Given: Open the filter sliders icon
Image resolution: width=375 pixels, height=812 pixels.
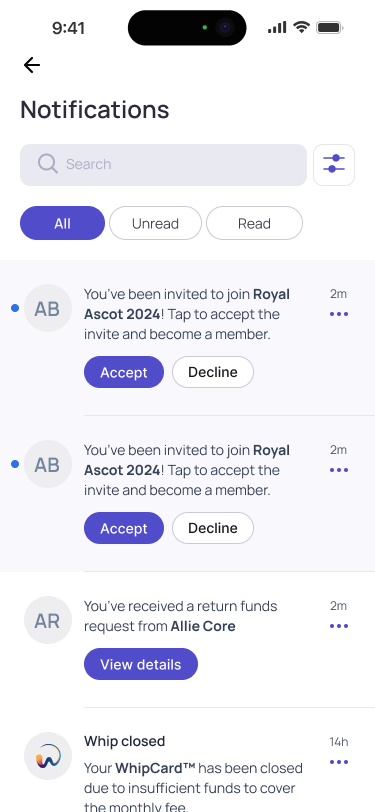Looking at the screenshot, I should click(334, 165).
